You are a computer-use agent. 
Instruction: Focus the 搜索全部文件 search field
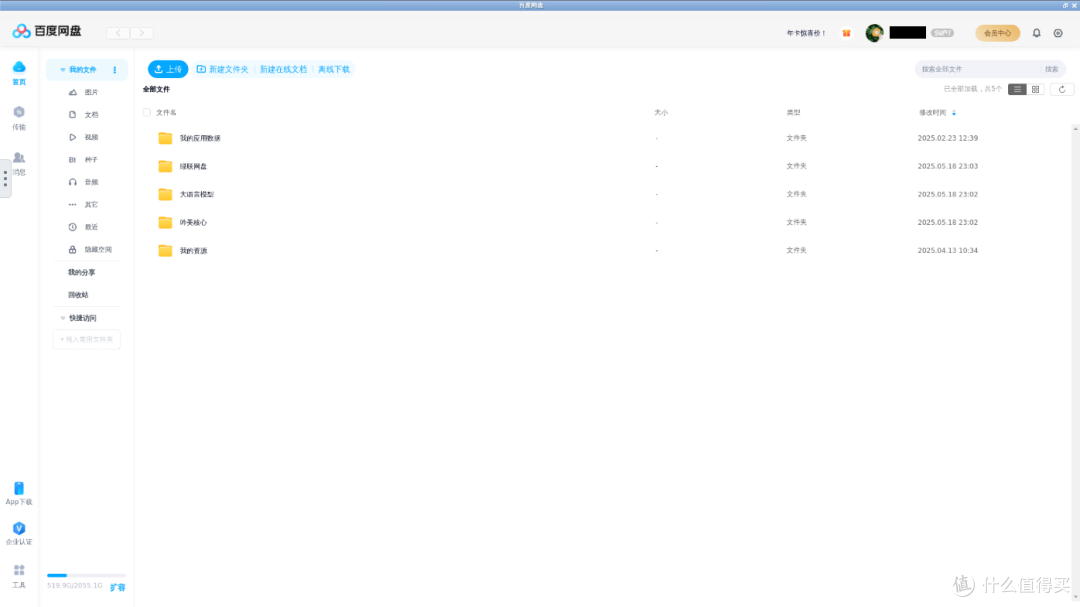[x=978, y=70]
